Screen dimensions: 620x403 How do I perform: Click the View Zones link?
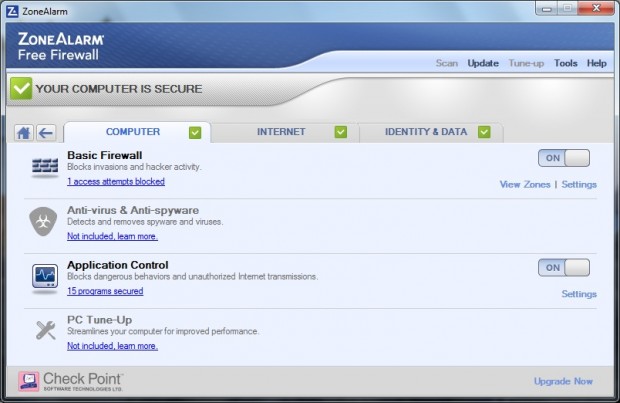525,185
